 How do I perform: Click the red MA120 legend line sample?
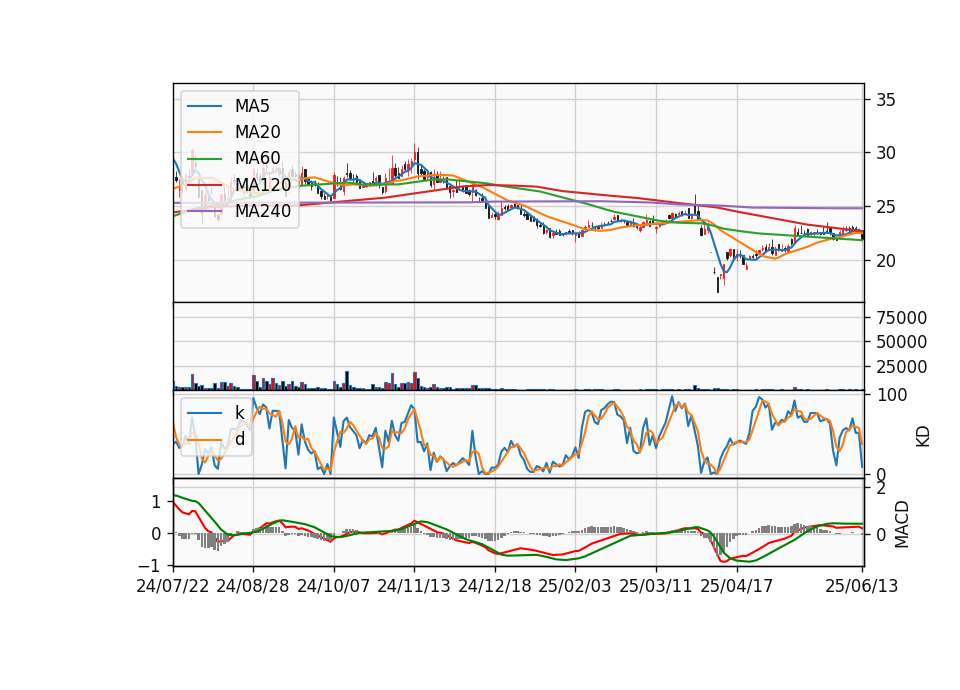(x=204, y=185)
